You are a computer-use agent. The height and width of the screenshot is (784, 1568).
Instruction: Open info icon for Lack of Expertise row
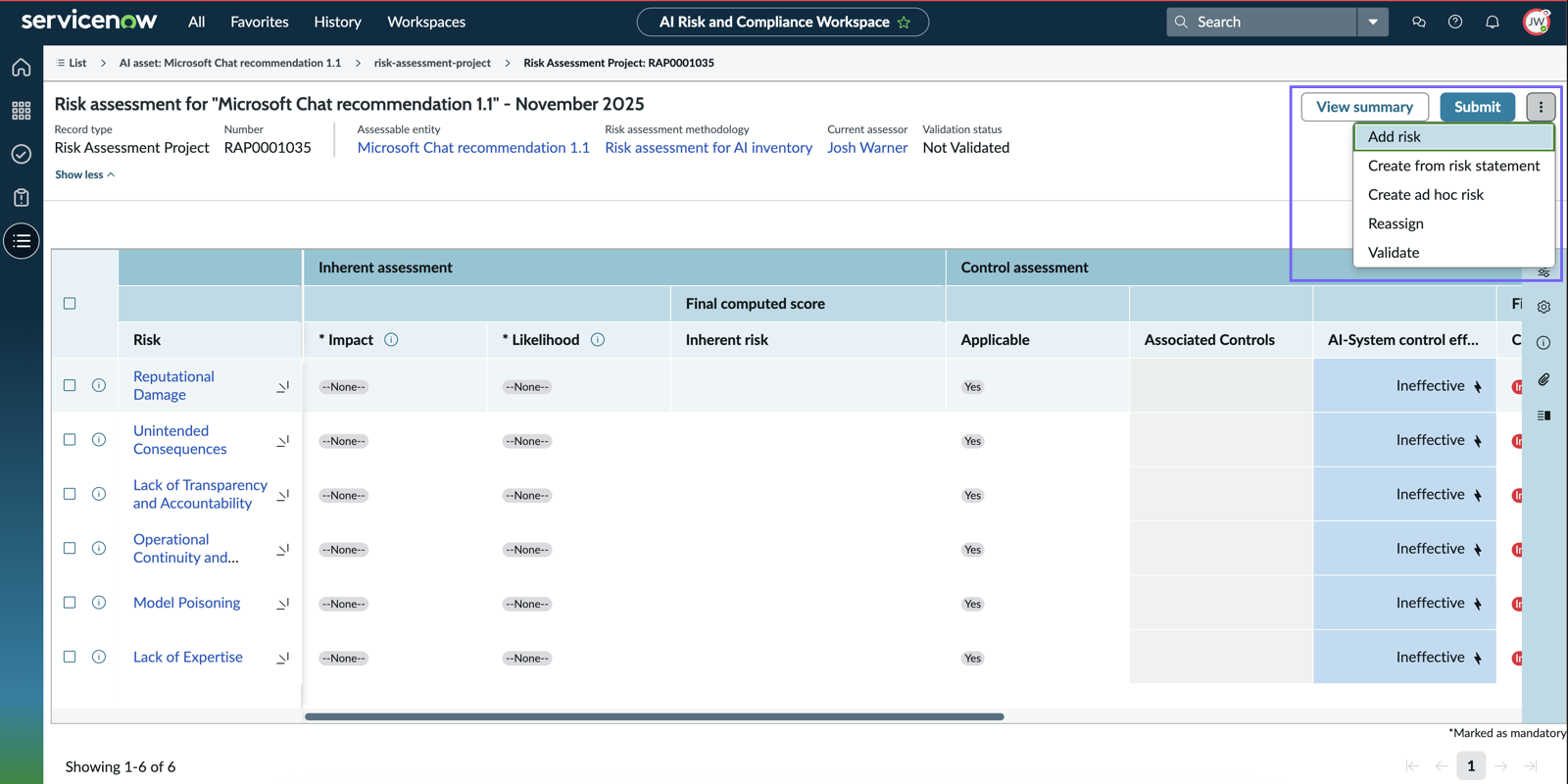click(x=99, y=657)
